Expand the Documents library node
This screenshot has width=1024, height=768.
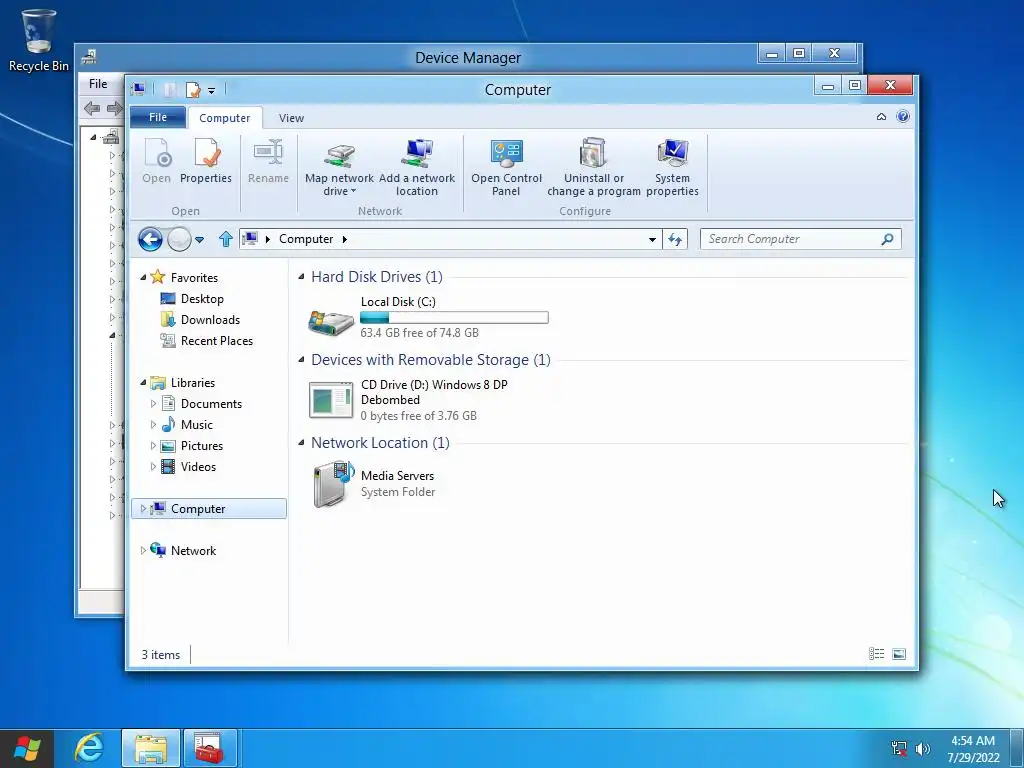click(x=153, y=404)
